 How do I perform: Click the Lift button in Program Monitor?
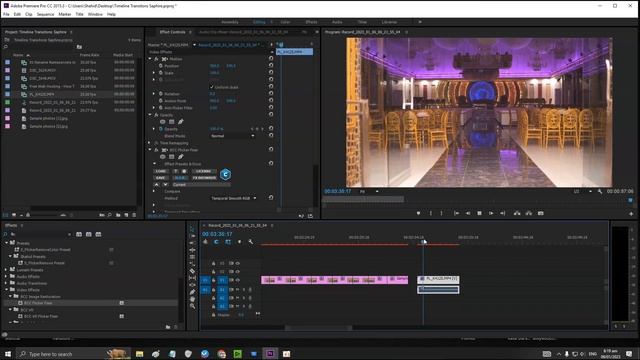click(517, 213)
